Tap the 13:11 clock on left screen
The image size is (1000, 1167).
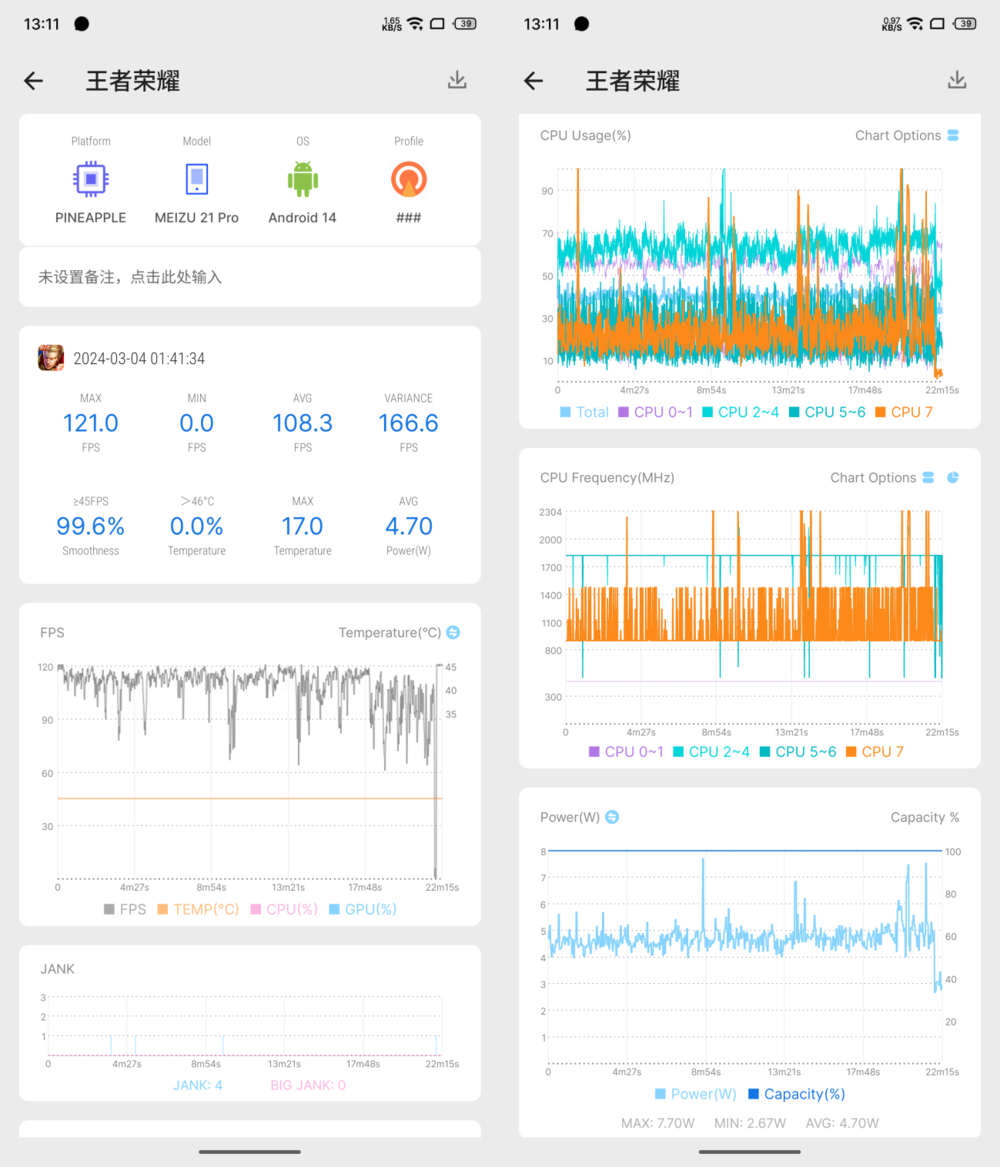click(x=42, y=24)
